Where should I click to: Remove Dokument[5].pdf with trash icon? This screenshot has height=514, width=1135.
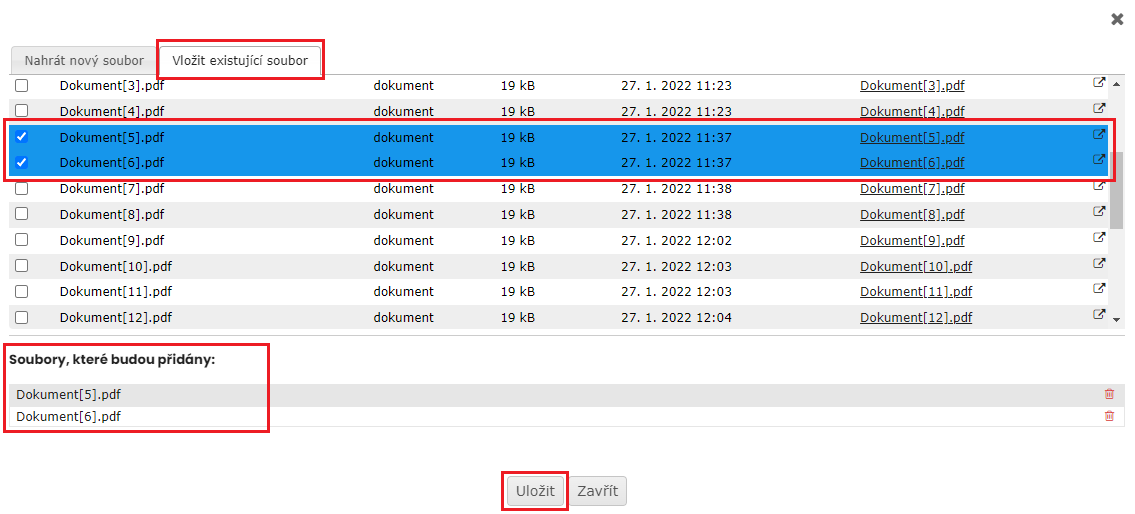pyautogui.click(x=1109, y=395)
